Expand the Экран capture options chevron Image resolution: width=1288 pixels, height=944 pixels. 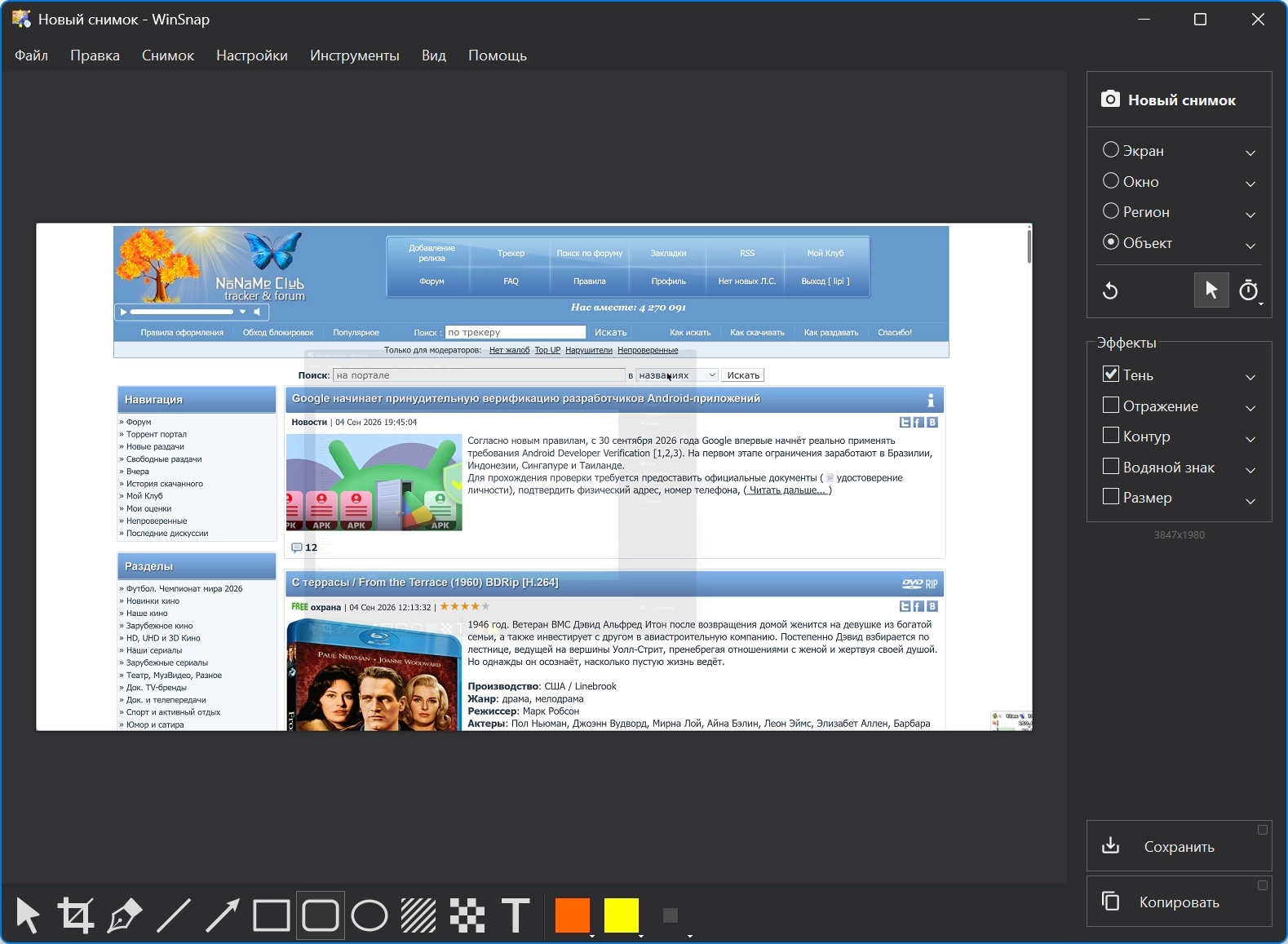pyautogui.click(x=1250, y=153)
